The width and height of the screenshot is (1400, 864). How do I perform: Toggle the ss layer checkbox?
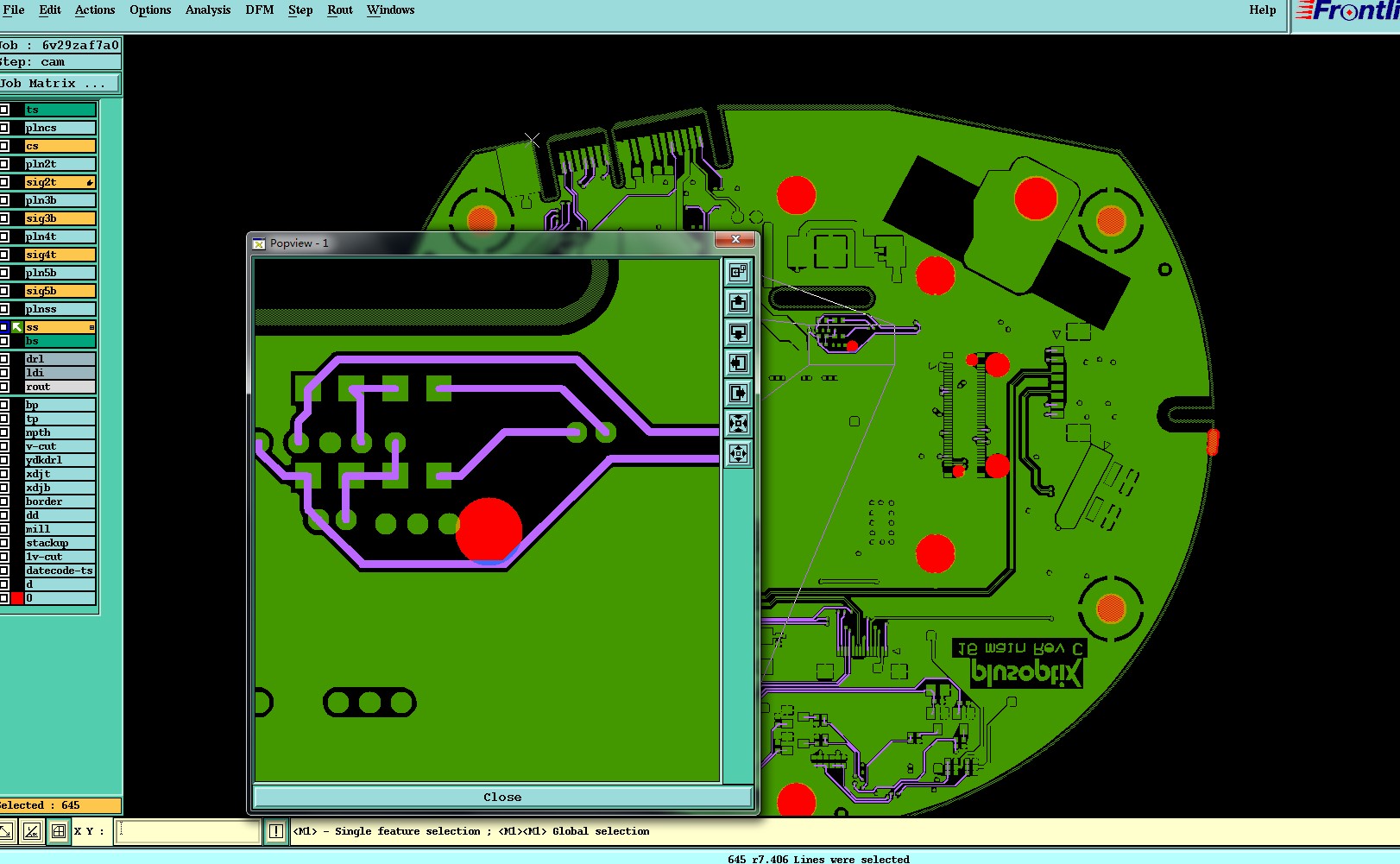click(4, 327)
